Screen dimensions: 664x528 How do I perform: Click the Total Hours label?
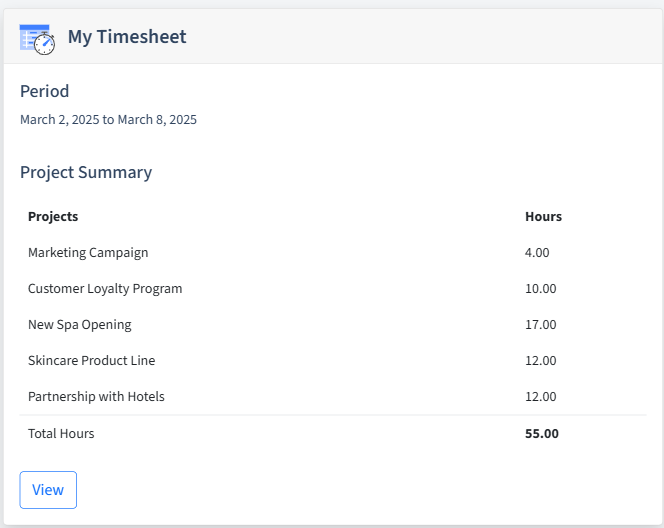coord(61,434)
